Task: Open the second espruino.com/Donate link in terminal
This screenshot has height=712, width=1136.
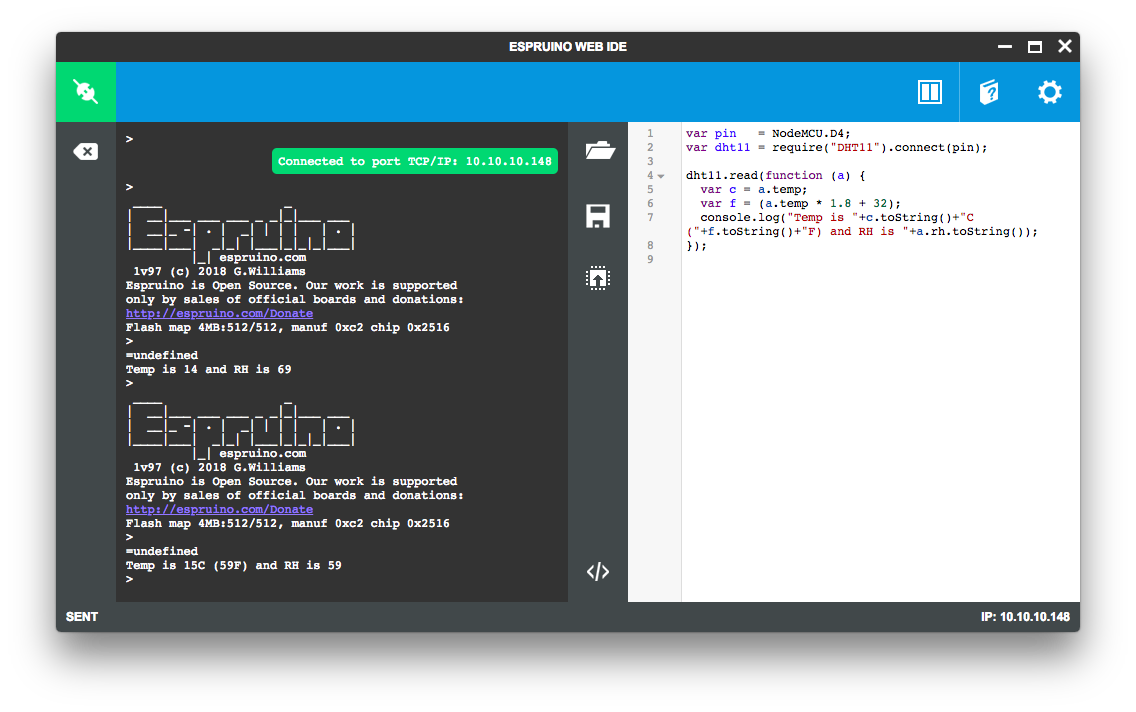Action: tap(220, 510)
